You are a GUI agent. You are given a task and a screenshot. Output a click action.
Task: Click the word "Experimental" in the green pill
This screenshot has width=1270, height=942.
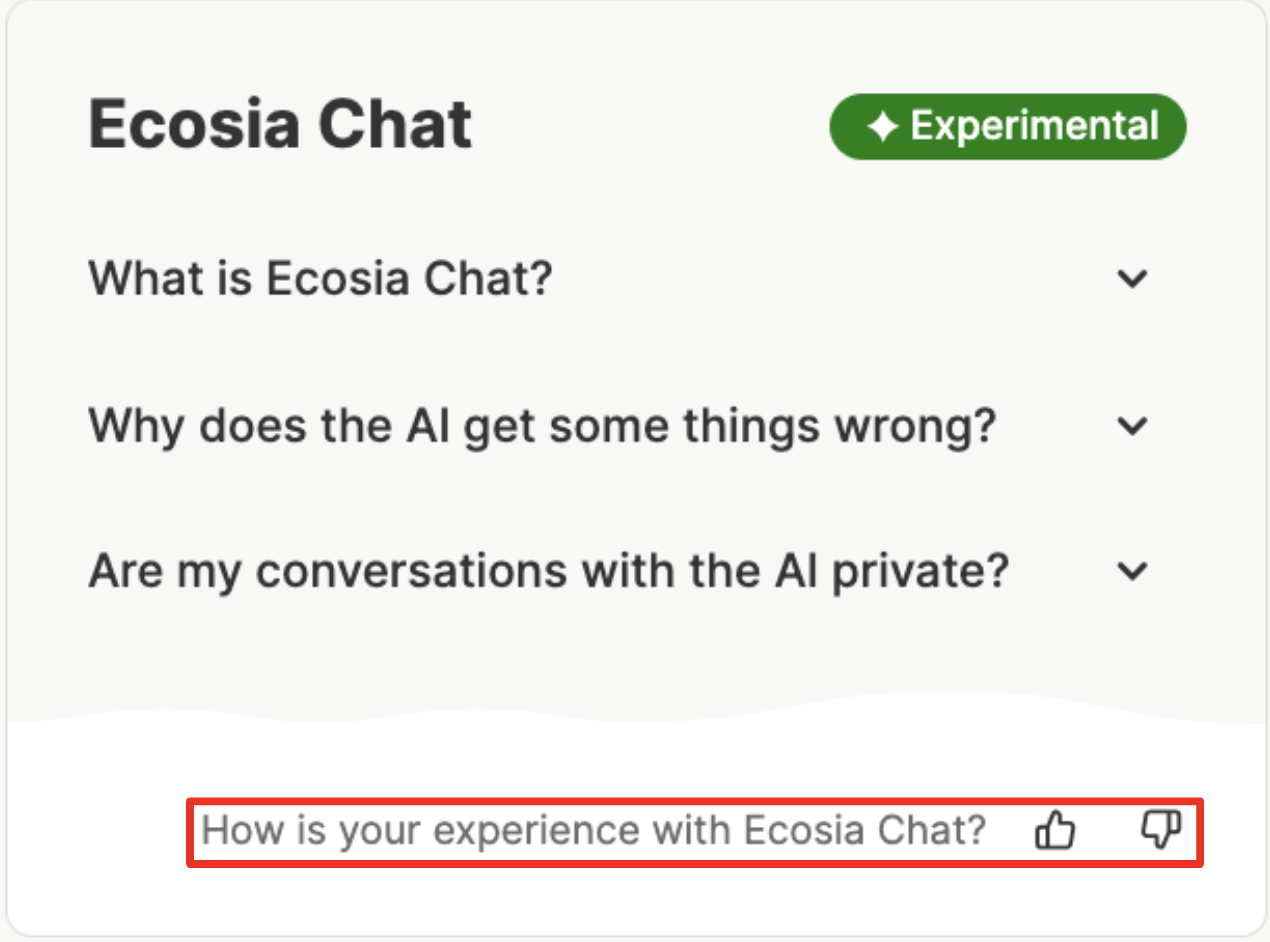click(1034, 127)
